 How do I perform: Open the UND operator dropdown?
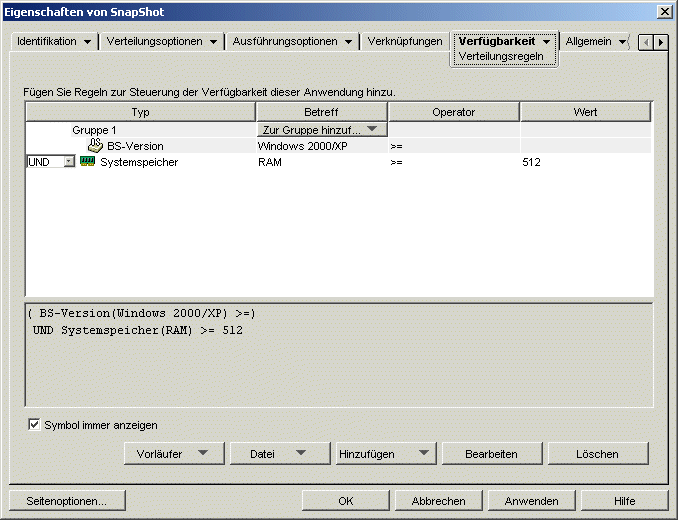point(68,162)
